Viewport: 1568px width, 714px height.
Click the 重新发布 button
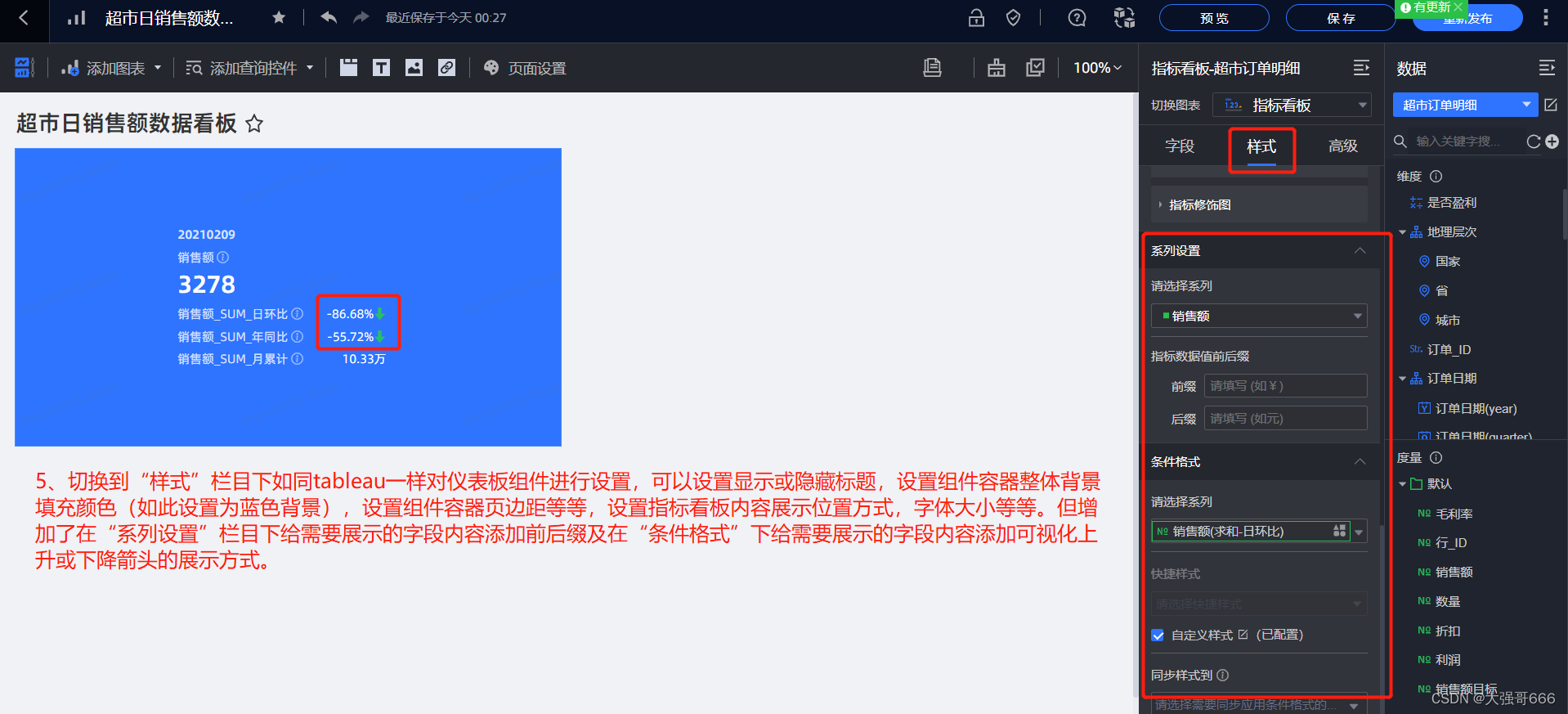(1467, 18)
